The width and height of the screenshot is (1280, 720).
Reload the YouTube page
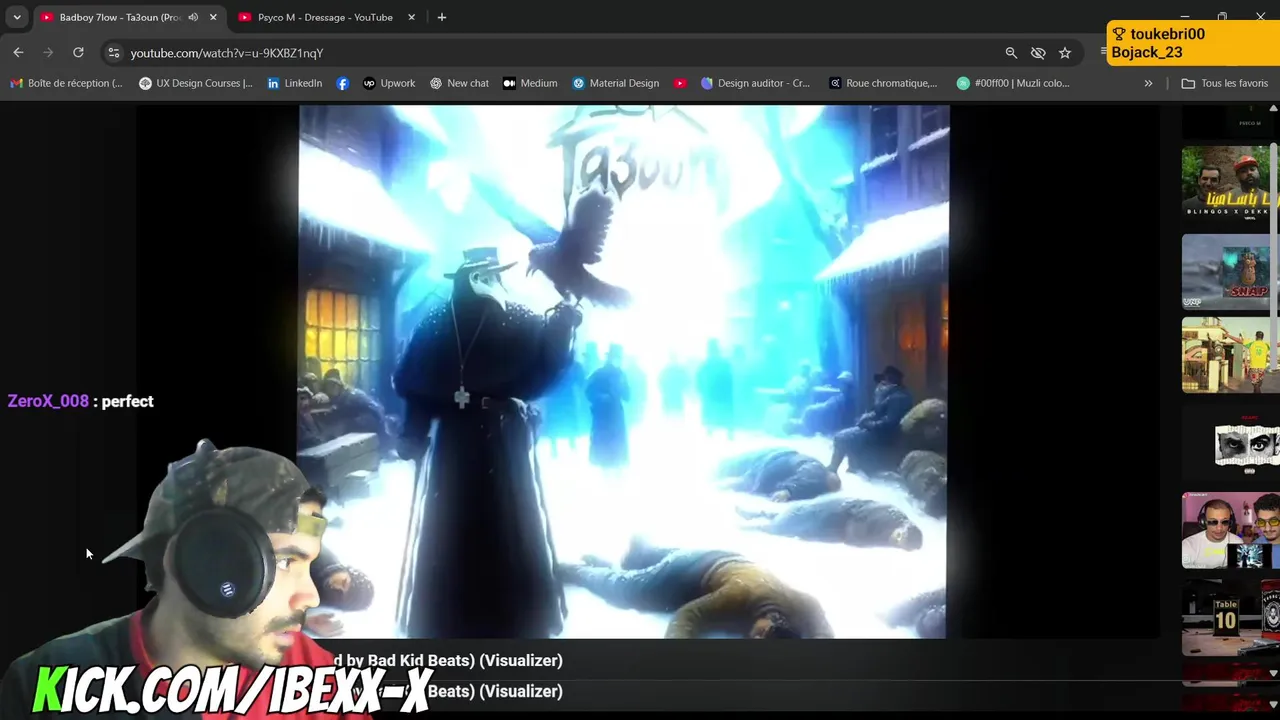pos(78,53)
